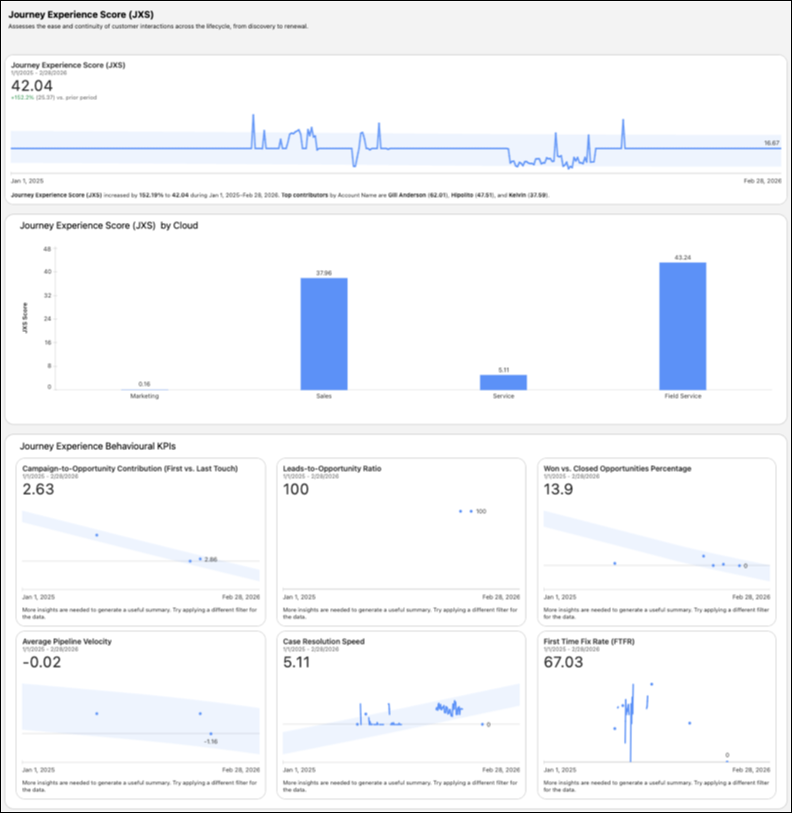
Task: Click the 'Journey Experience Behavioural KPIs' heading
Action: point(98,446)
